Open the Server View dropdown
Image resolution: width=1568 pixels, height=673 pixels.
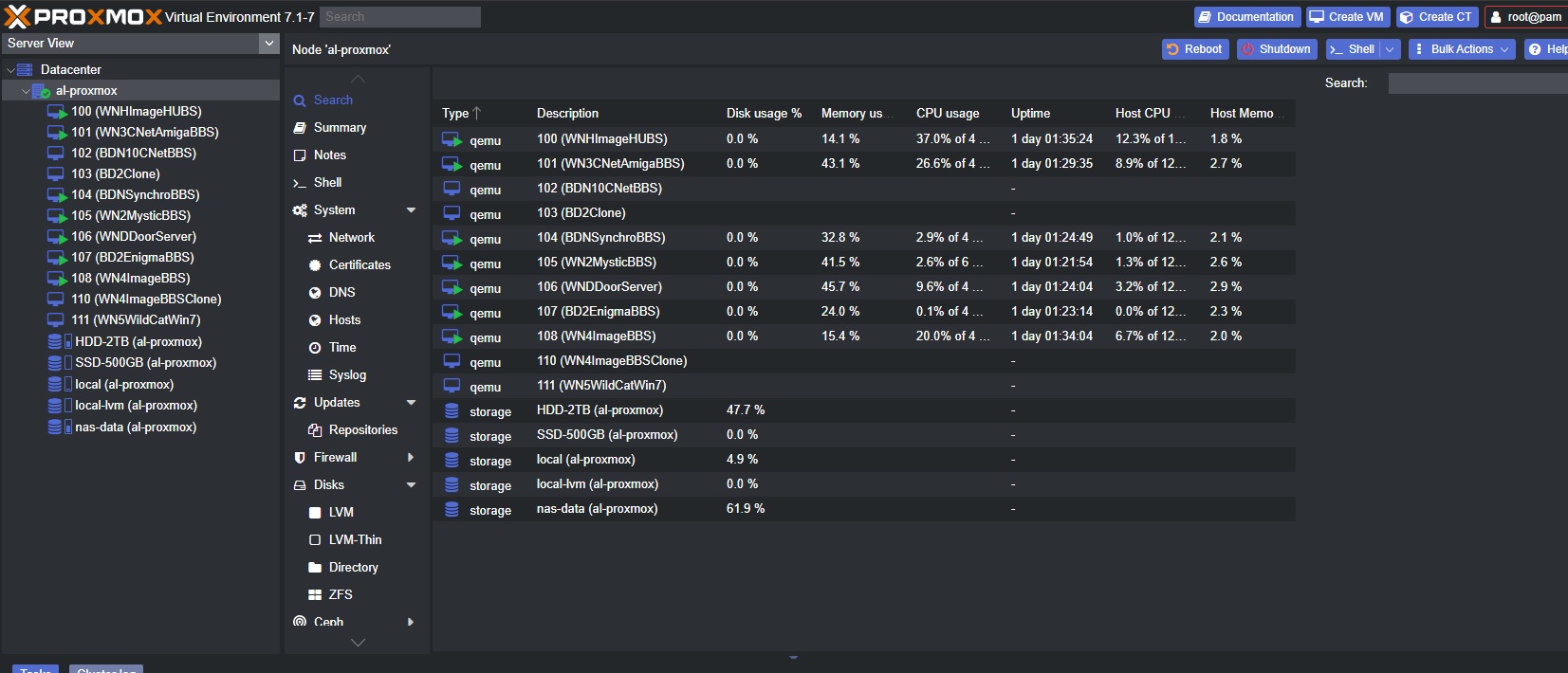269,43
